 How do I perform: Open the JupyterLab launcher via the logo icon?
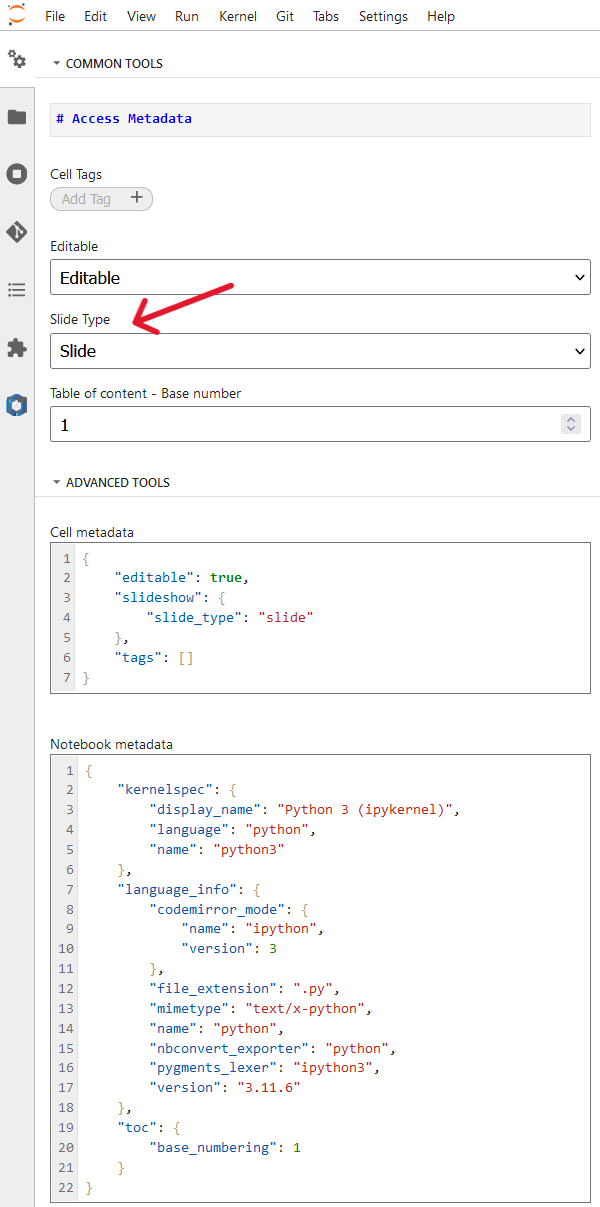click(16, 16)
